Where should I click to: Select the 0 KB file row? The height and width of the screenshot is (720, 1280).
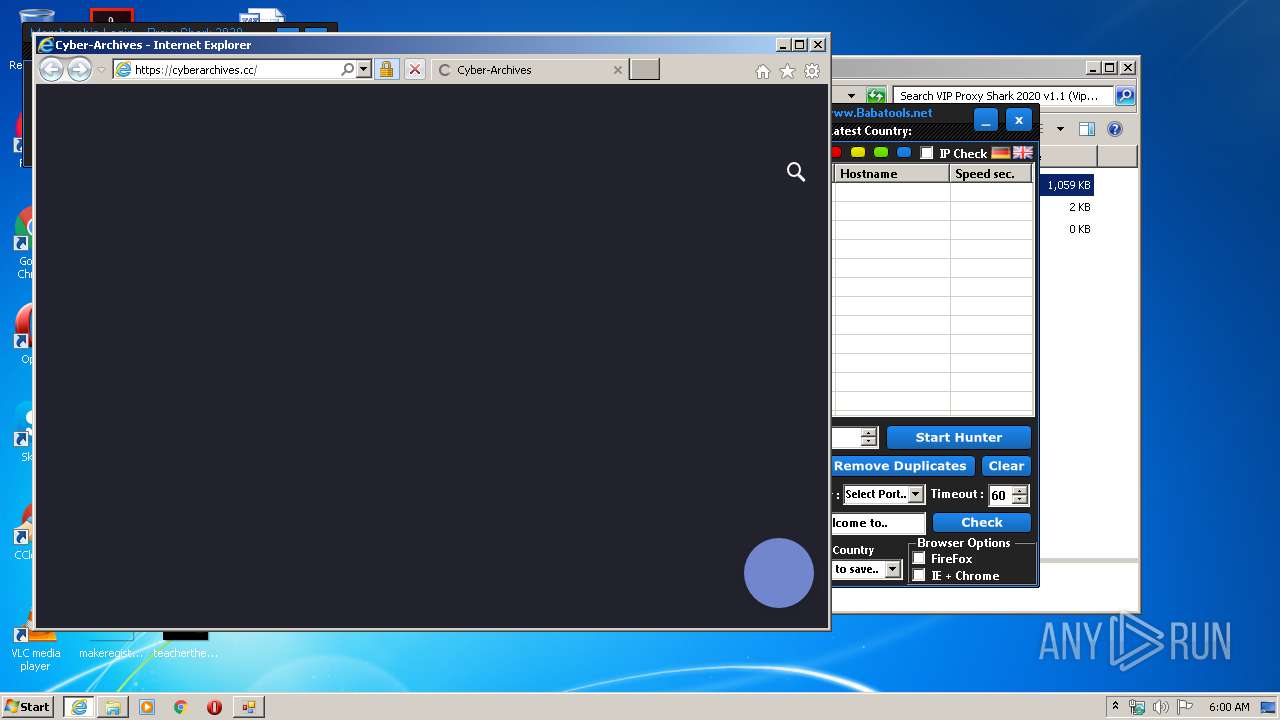(1079, 229)
